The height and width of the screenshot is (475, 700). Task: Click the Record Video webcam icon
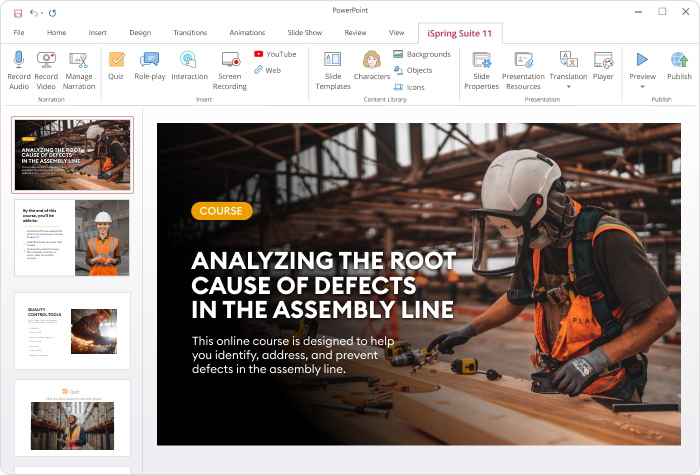point(46,59)
